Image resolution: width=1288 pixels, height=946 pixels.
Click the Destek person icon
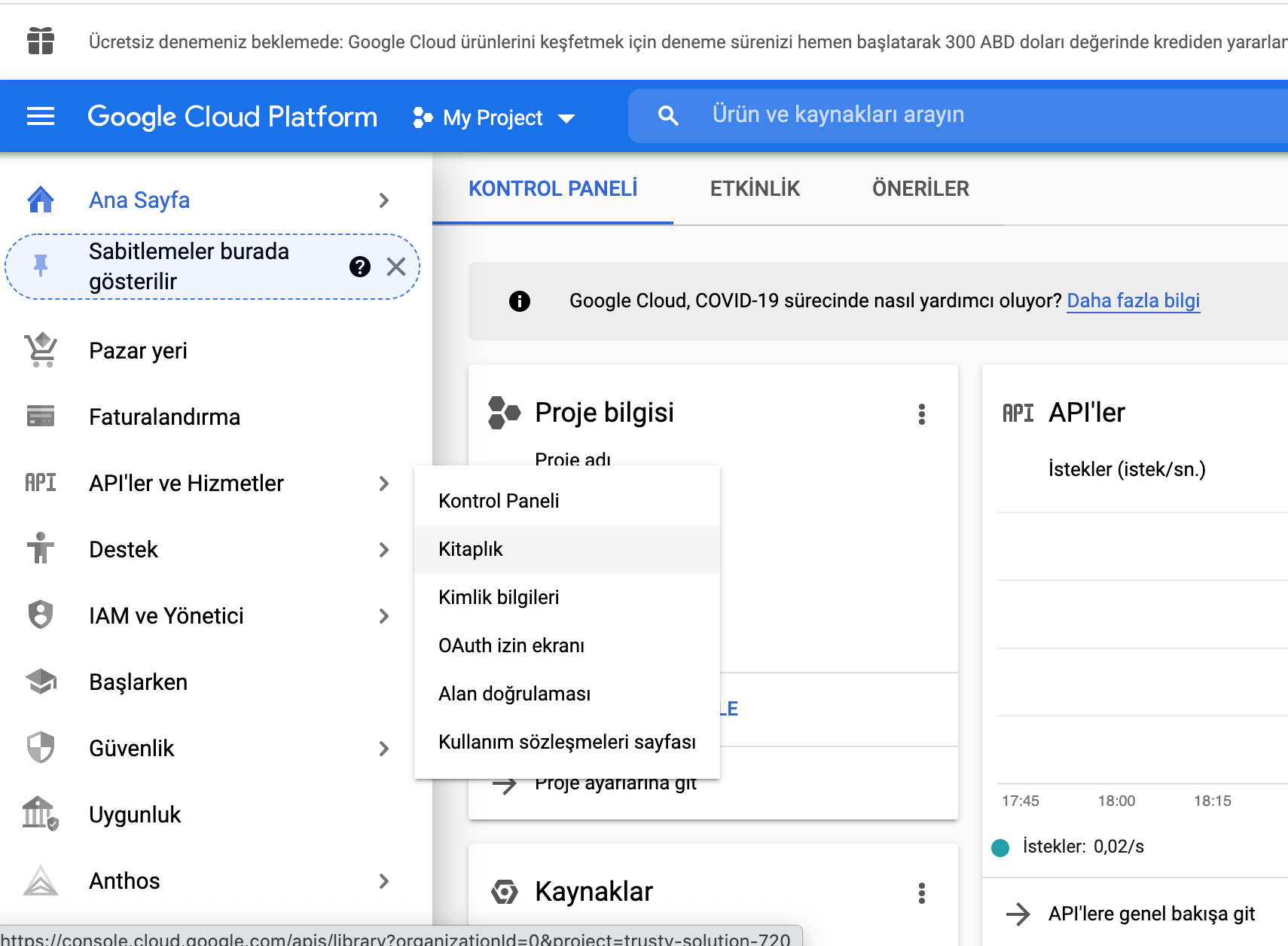coord(41,548)
